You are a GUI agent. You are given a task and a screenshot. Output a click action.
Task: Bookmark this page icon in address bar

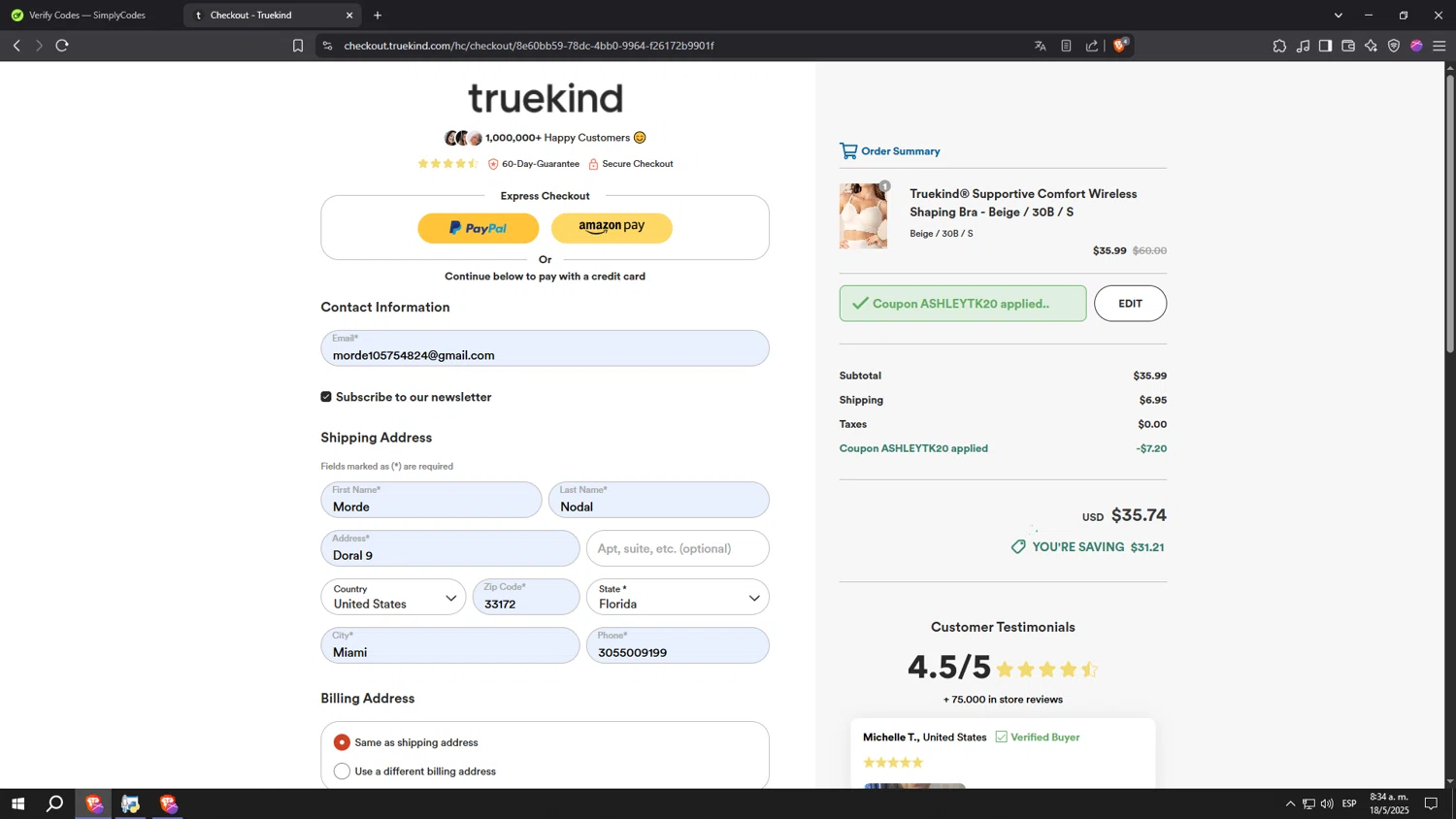pyautogui.click(x=298, y=46)
